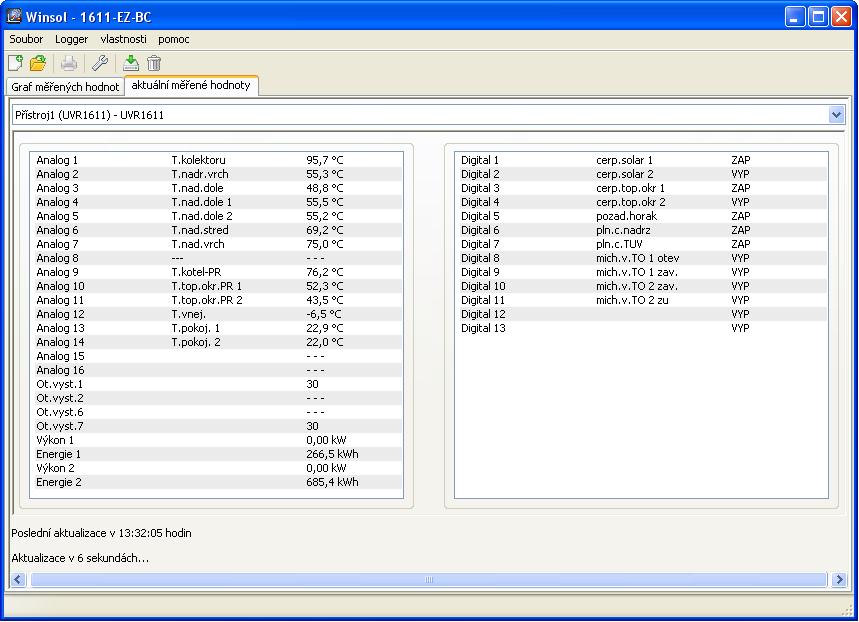Select the Digital 1 row label
The image size is (859, 622).
coord(480,160)
